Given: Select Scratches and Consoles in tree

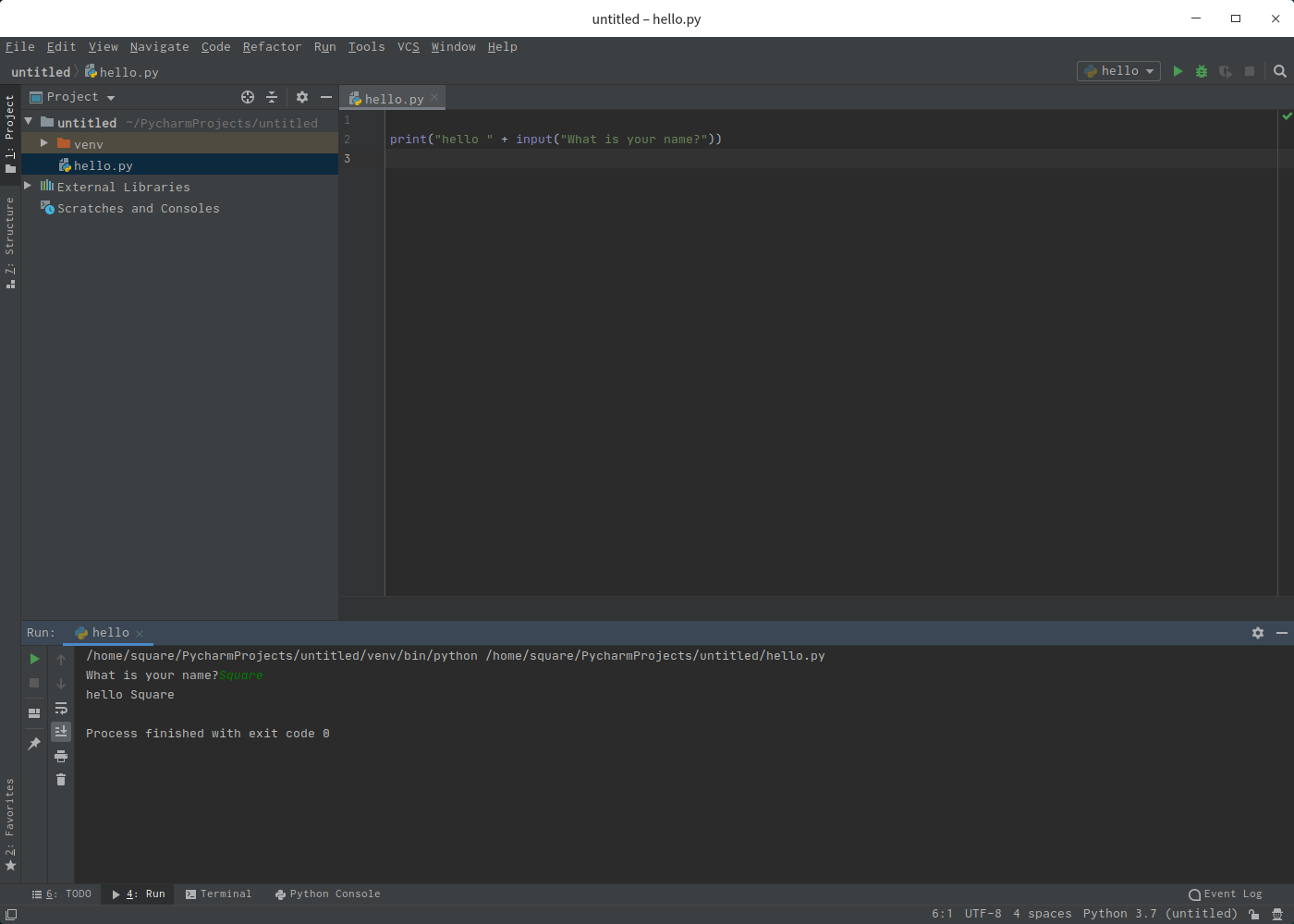Looking at the screenshot, I should click(138, 209).
